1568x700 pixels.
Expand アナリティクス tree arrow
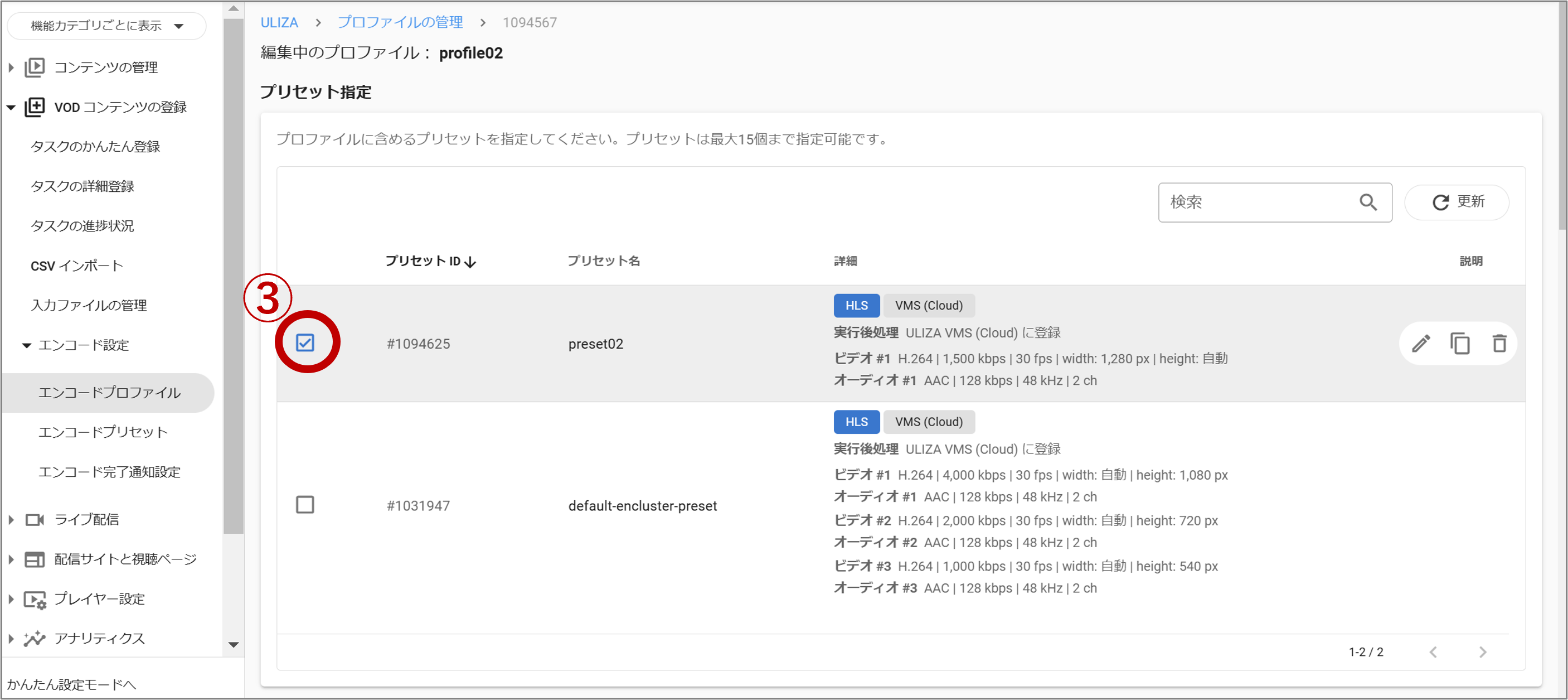(x=11, y=639)
